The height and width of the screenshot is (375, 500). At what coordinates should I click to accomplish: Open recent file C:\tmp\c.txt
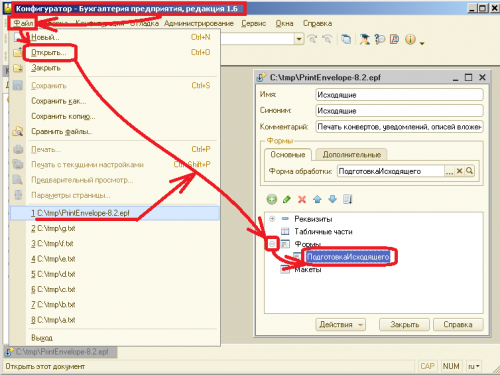click(115, 289)
